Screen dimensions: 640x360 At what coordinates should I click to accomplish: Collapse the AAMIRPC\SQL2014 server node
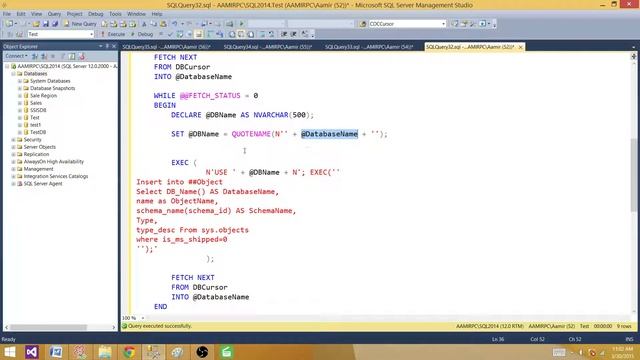point(7,66)
